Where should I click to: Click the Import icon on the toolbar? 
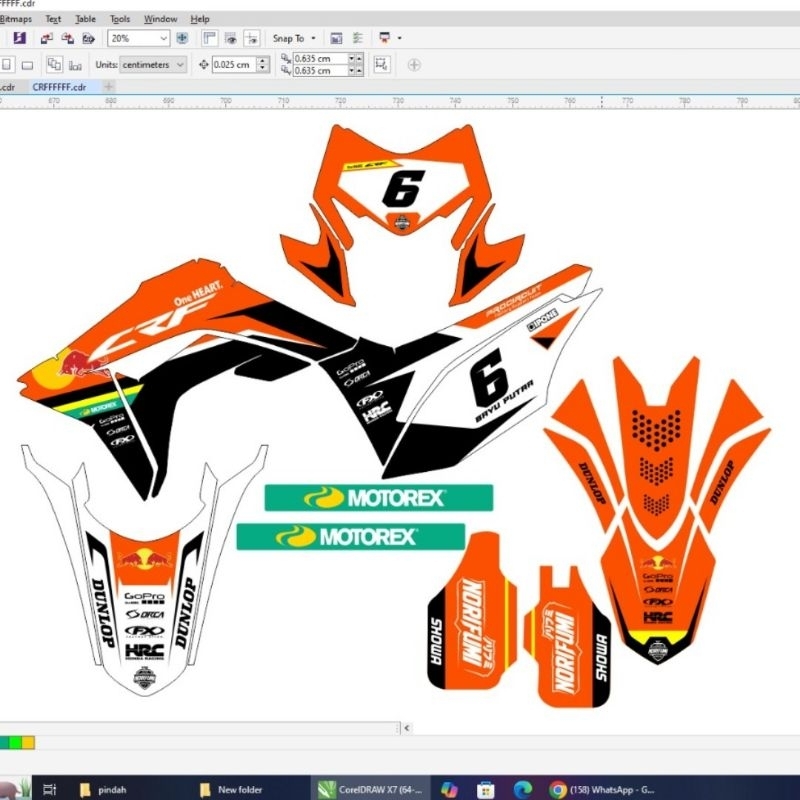pyautogui.click(x=46, y=38)
